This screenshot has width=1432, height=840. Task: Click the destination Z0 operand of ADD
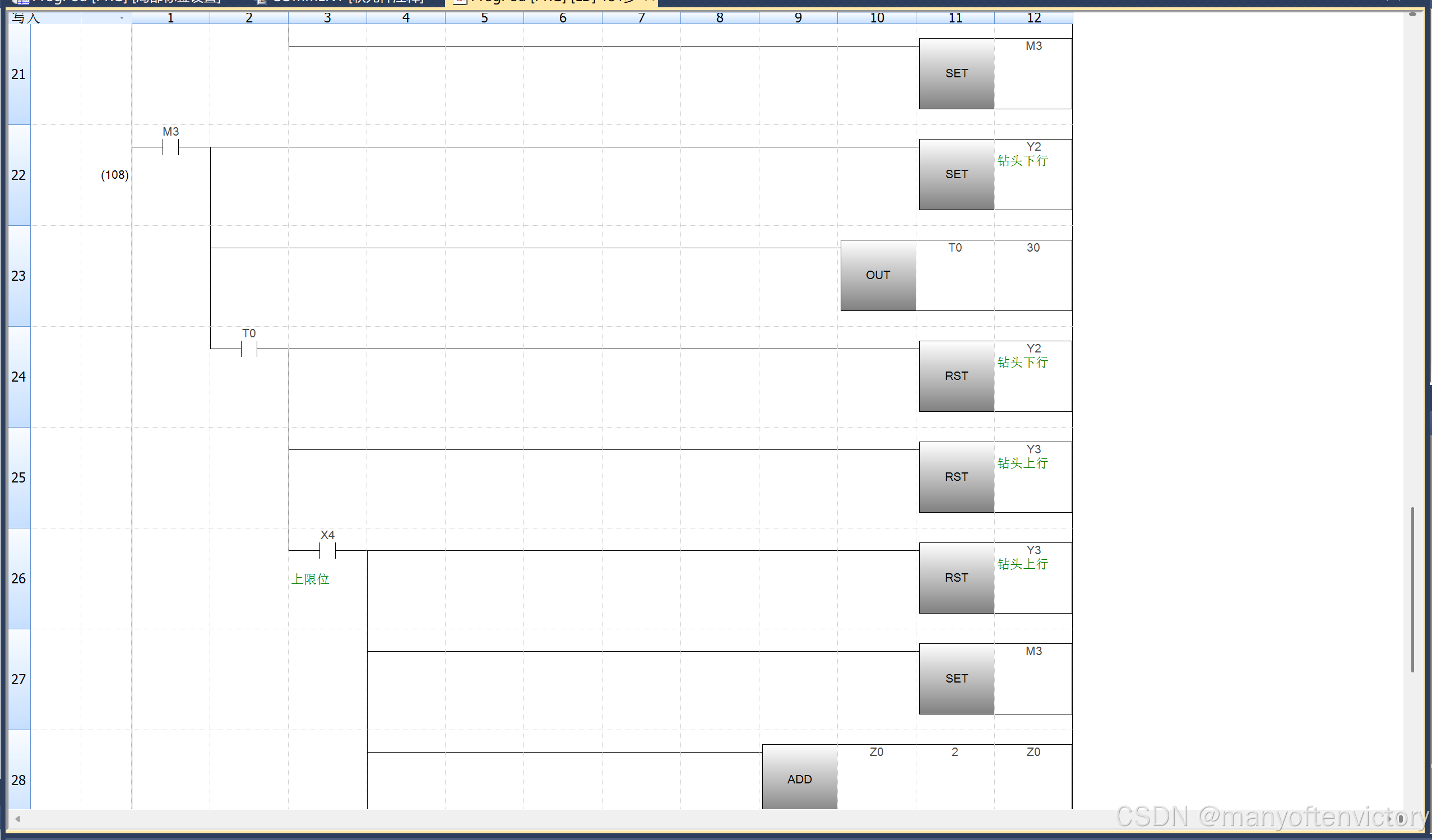[x=1033, y=752]
